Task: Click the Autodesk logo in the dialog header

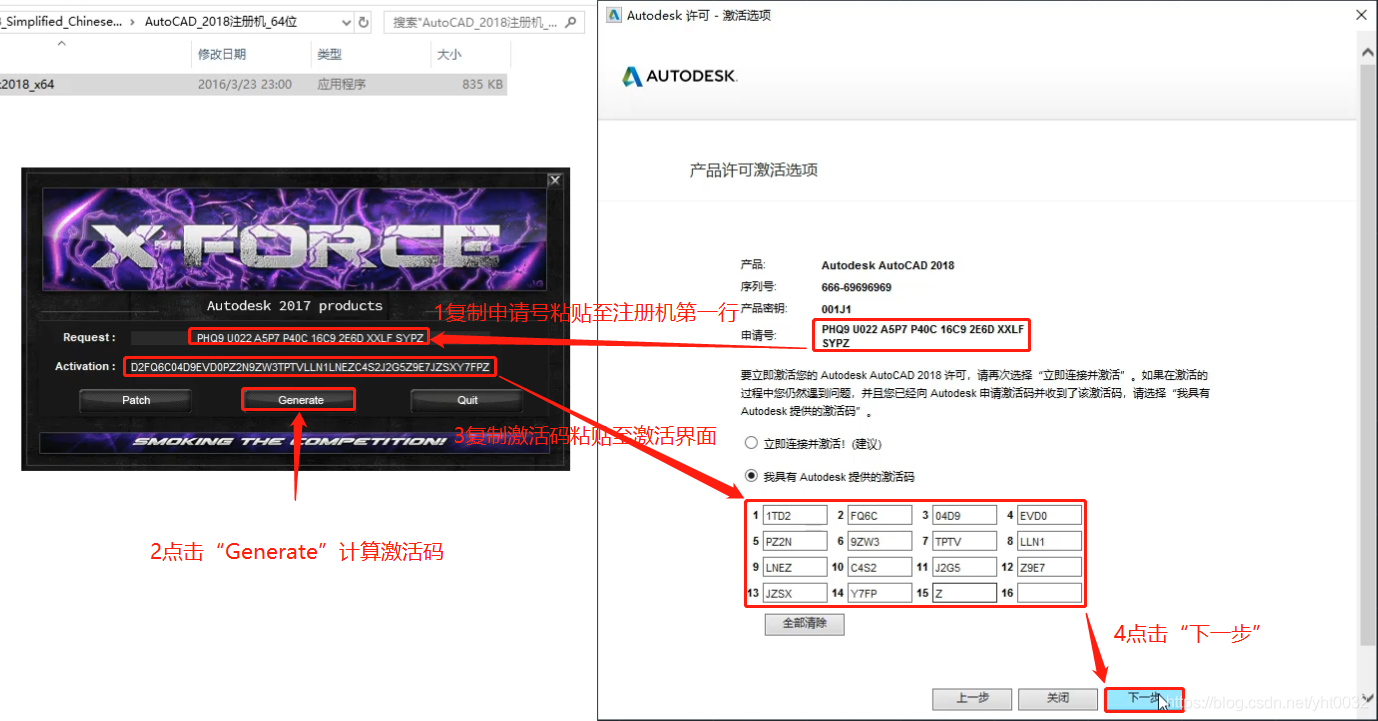Action: 679,76
